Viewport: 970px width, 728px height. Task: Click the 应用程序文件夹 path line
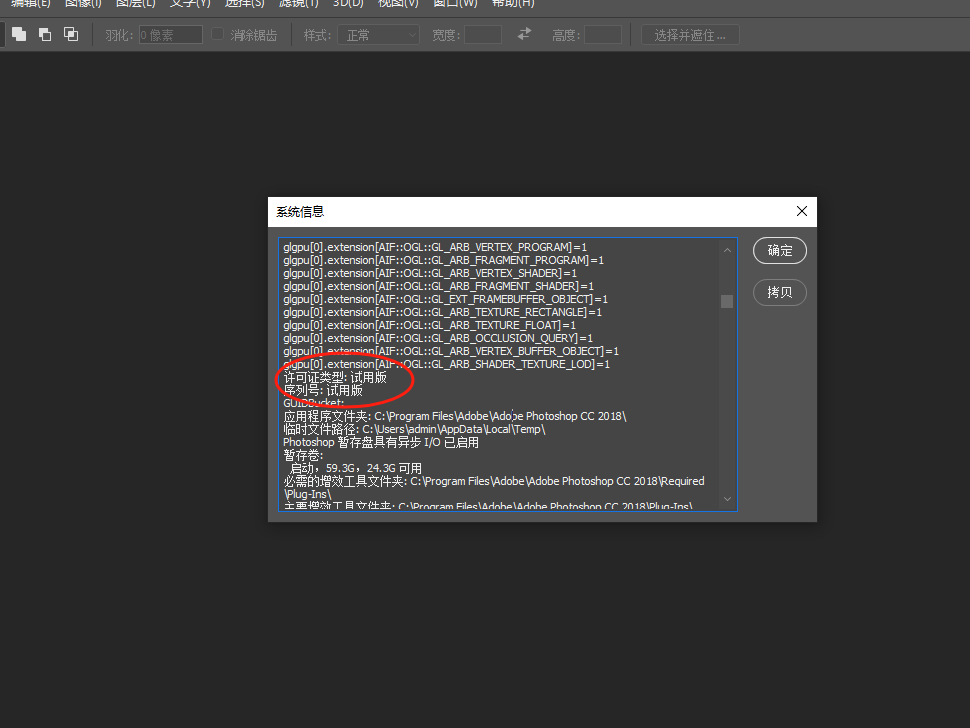455,416
